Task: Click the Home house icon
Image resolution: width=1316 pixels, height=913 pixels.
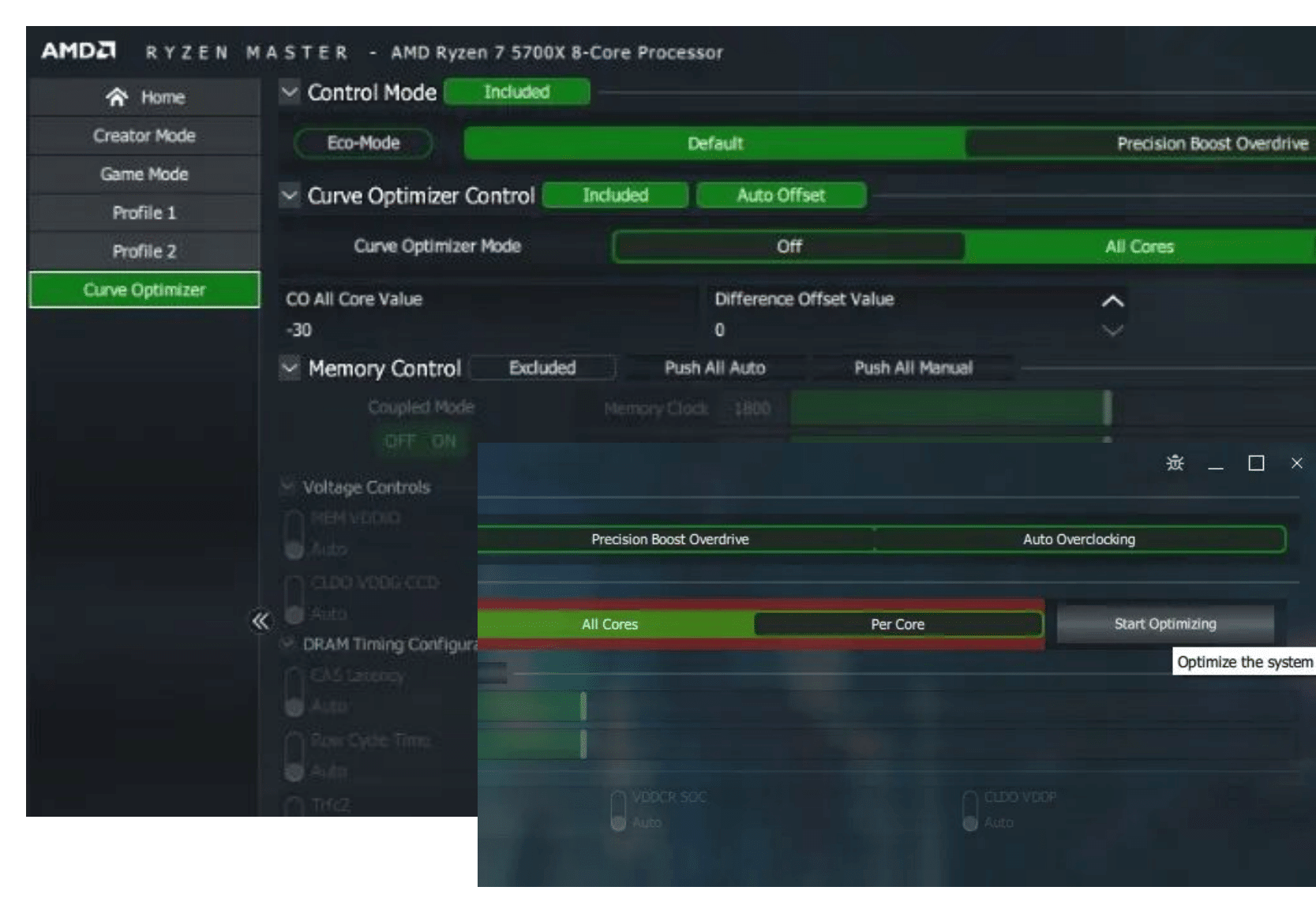Action: [117, 97]
